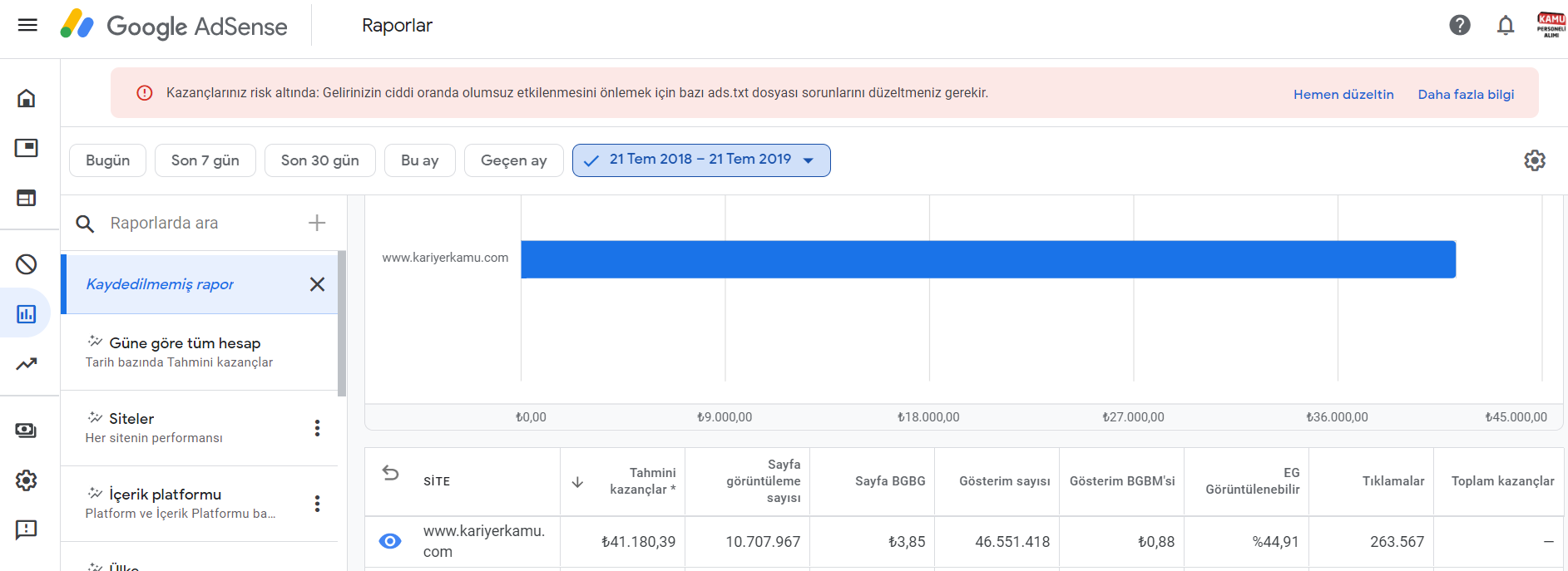
Task: Select the Bugün date range
Action: 108,160
